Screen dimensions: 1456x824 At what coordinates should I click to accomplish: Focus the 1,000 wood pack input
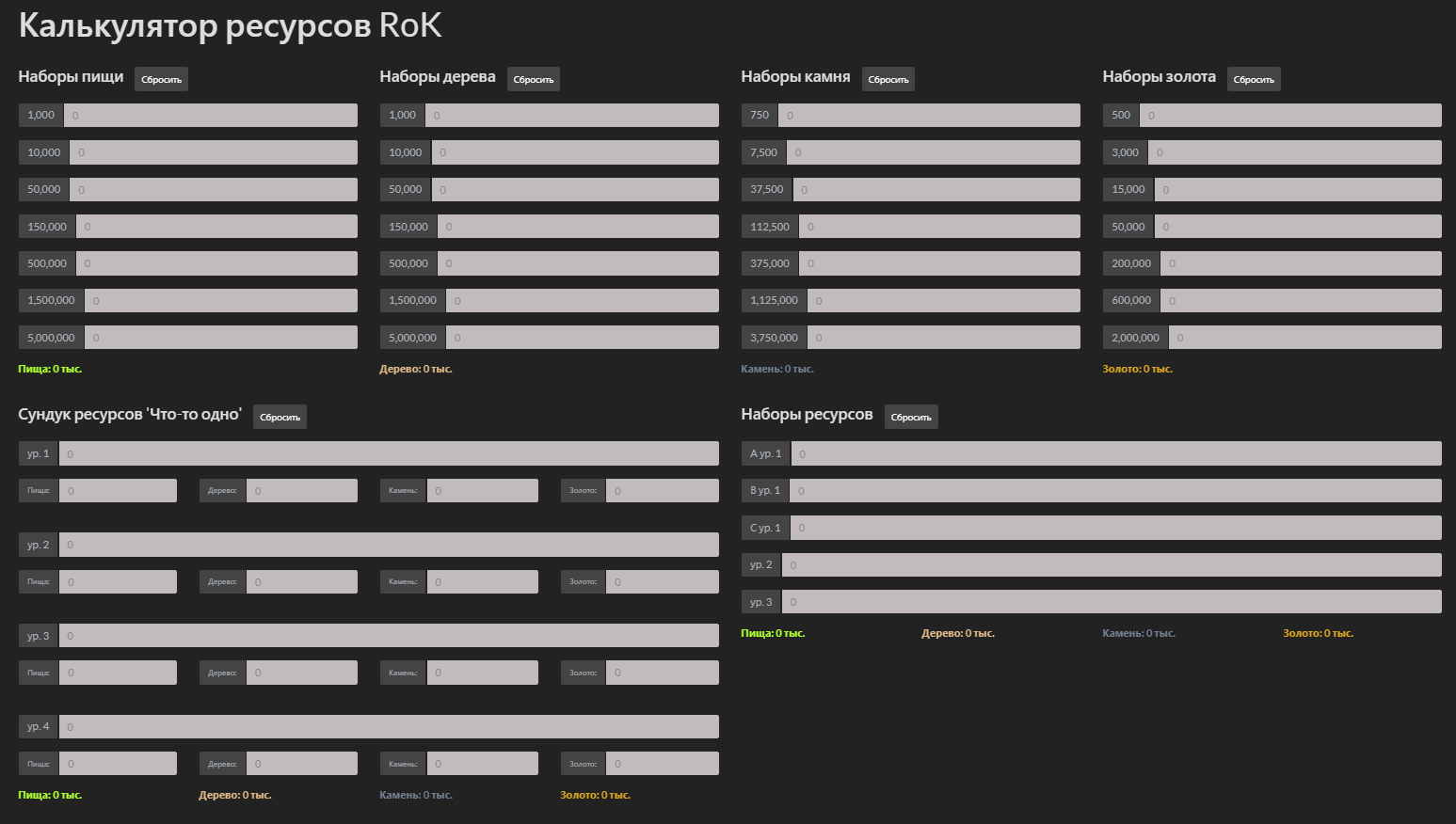[x=572, y=115]
